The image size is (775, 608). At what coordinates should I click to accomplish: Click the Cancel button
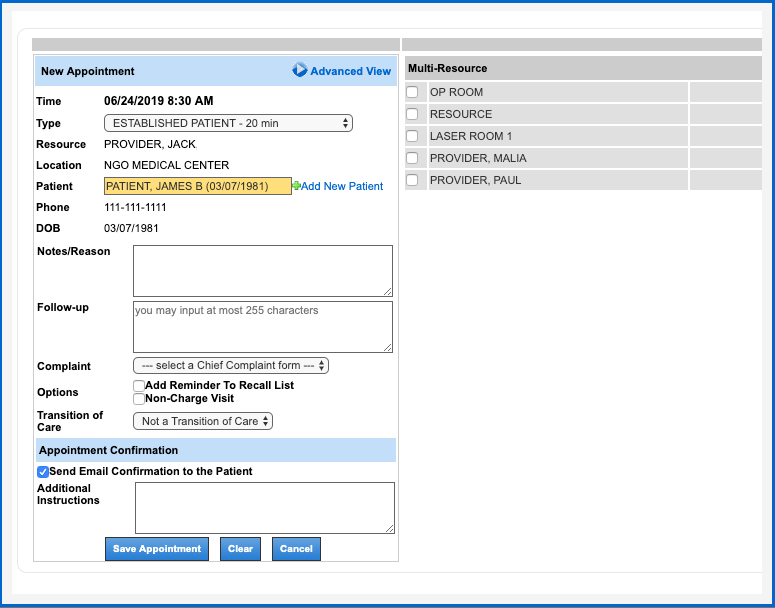(296, 549)
